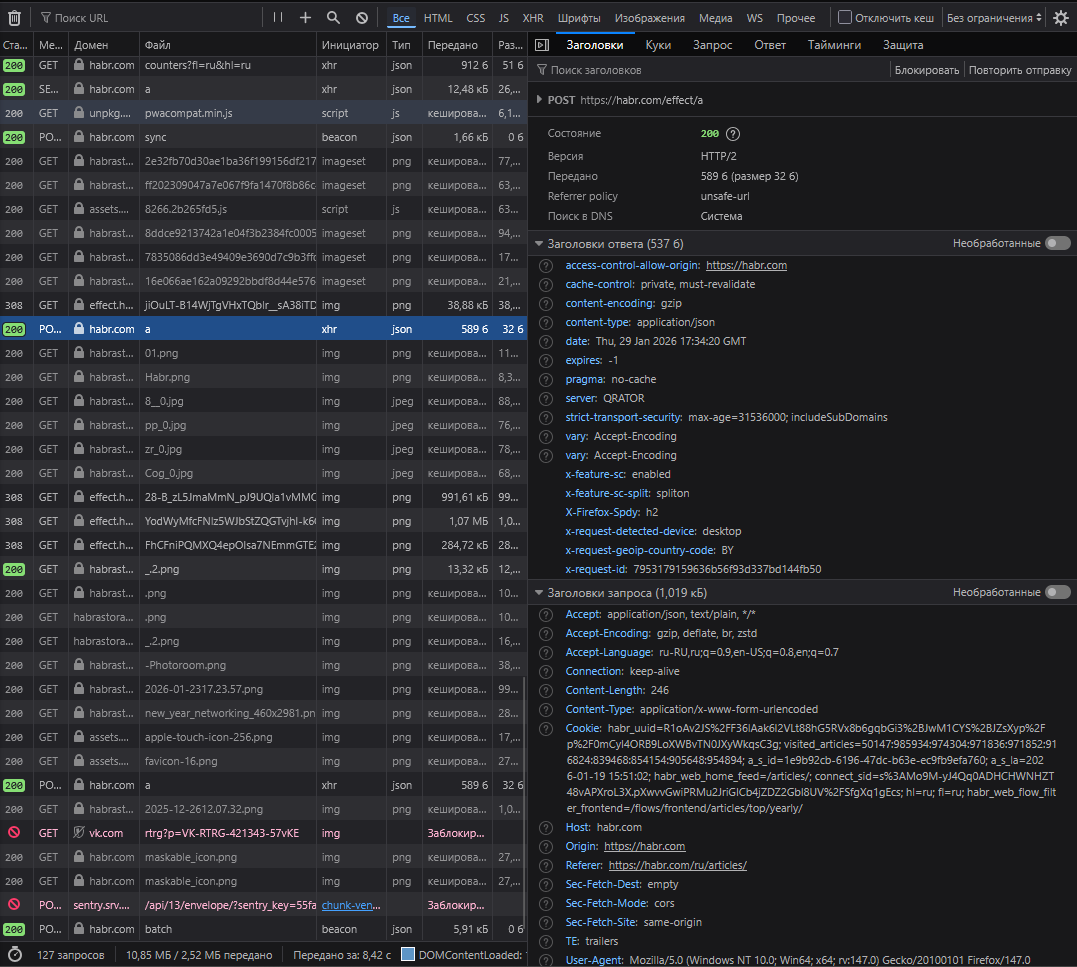Click blocked icon on the sentry.srv request
The image size is (1077, 967).
[14, 905]
